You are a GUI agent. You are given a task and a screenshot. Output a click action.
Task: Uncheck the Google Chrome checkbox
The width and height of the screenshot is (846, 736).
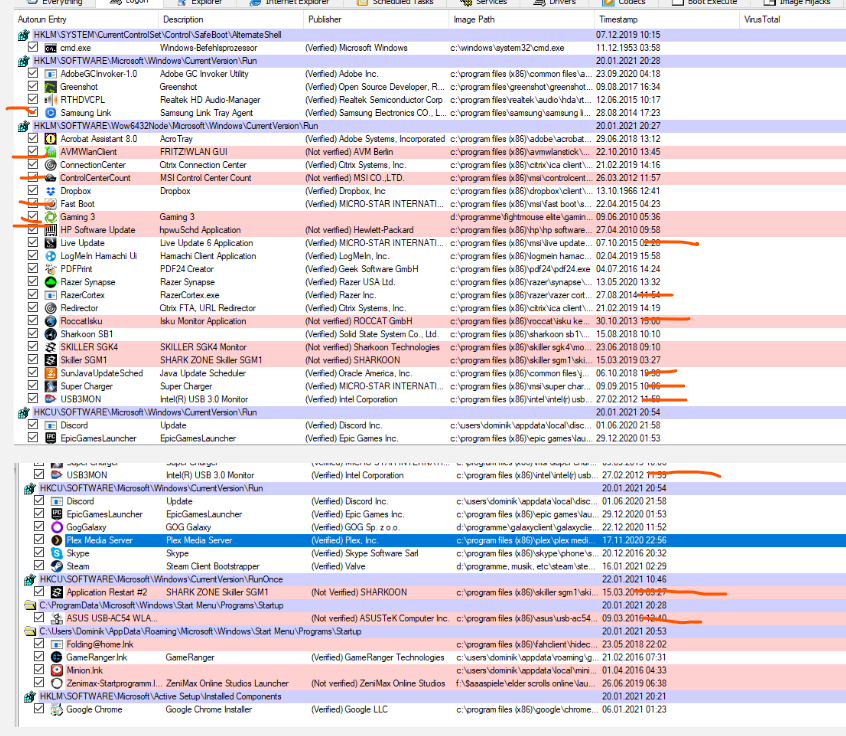[39, 709]
